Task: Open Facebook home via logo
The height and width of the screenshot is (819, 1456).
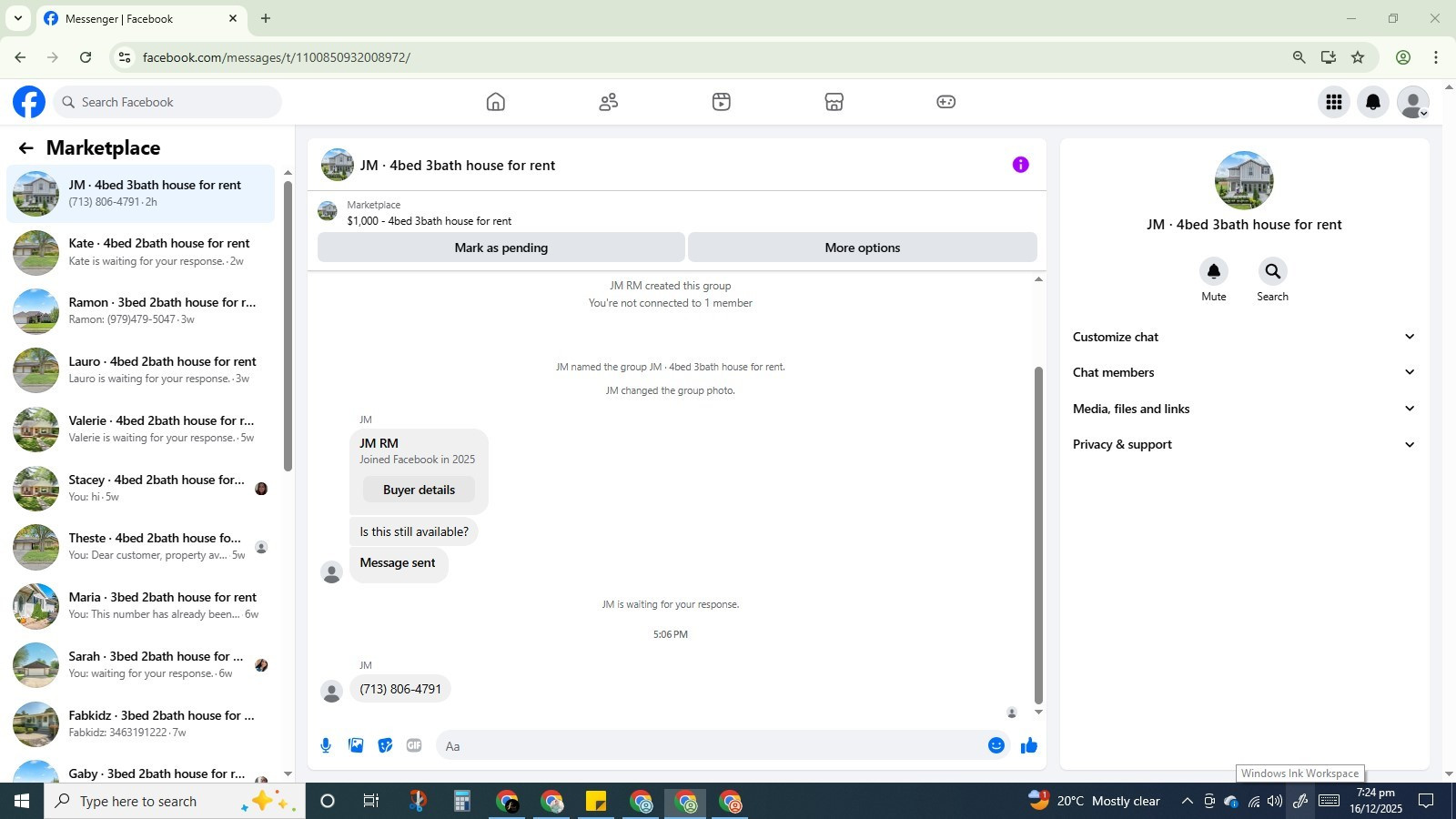Action: (x=29, y=102)
